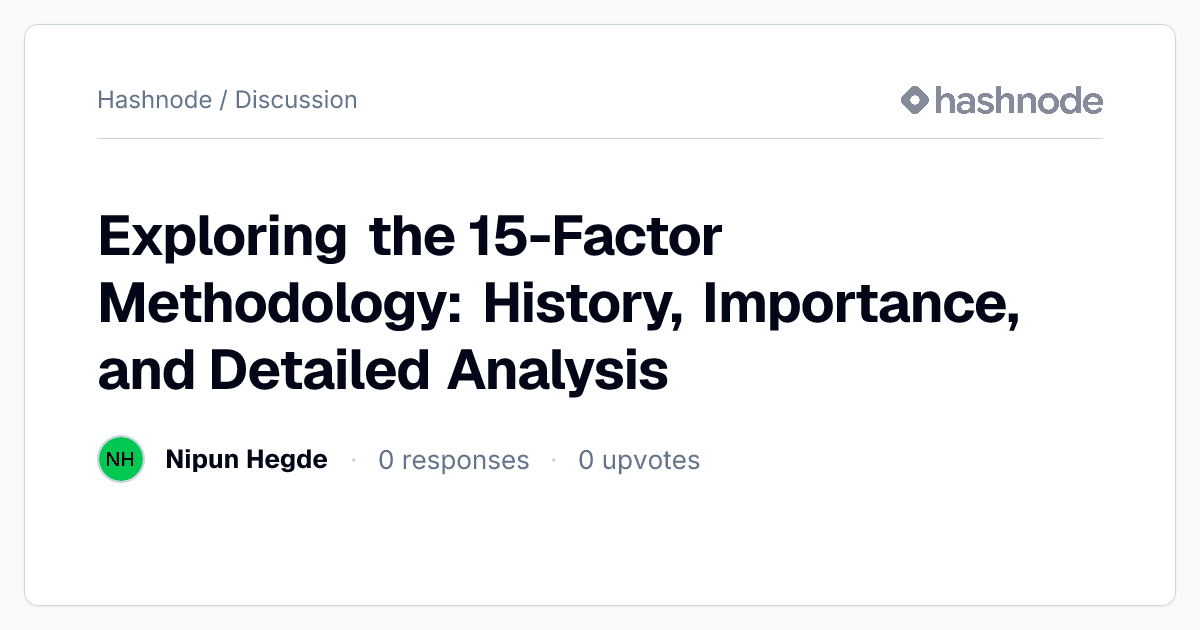Open author Nipun Hegde's profile name
This screenshot has height=630, width=1200.
pyautogui.click(x=246, y=460)
